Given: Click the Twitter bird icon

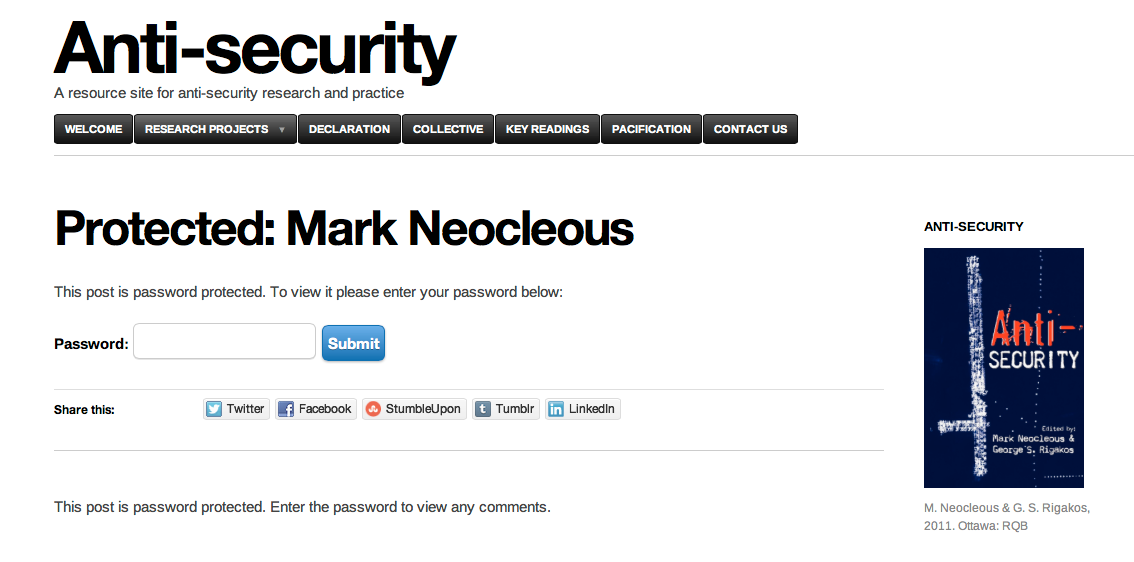Looking at the screenshot, I should click(214, 409).
